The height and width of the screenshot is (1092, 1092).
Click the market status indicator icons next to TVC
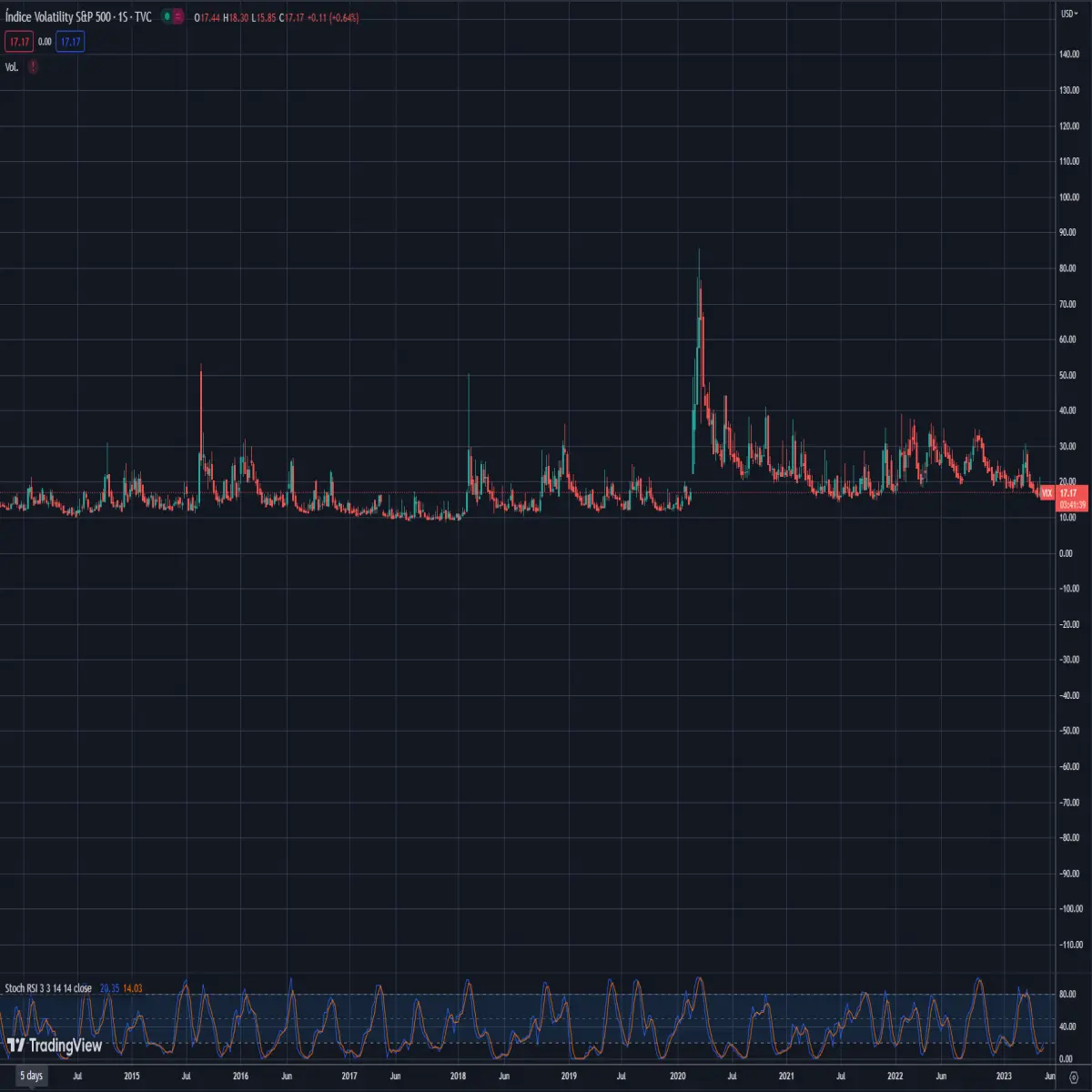[172, 17]
